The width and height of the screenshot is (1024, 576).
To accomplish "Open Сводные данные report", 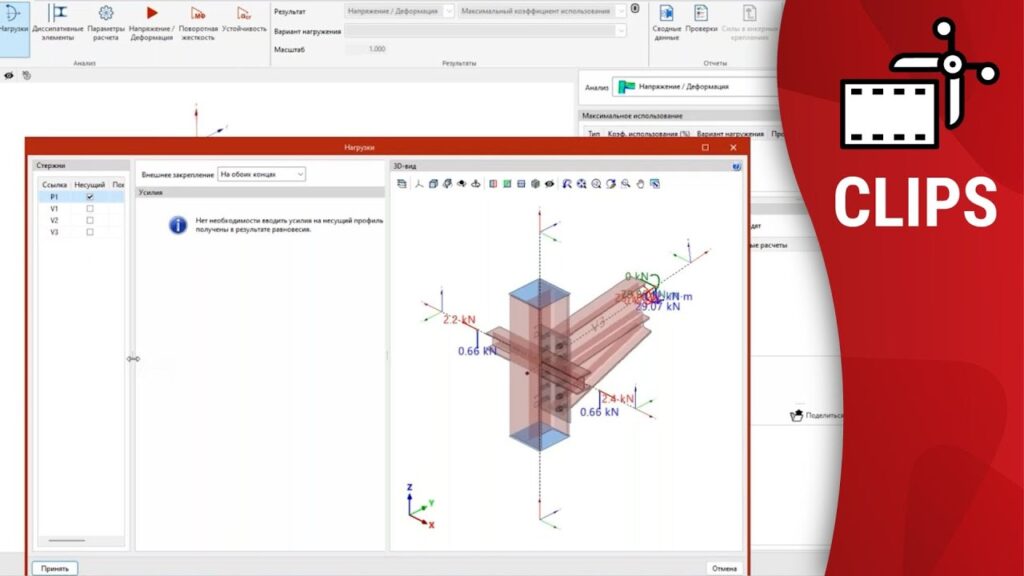I will click(x=667, y=13).
